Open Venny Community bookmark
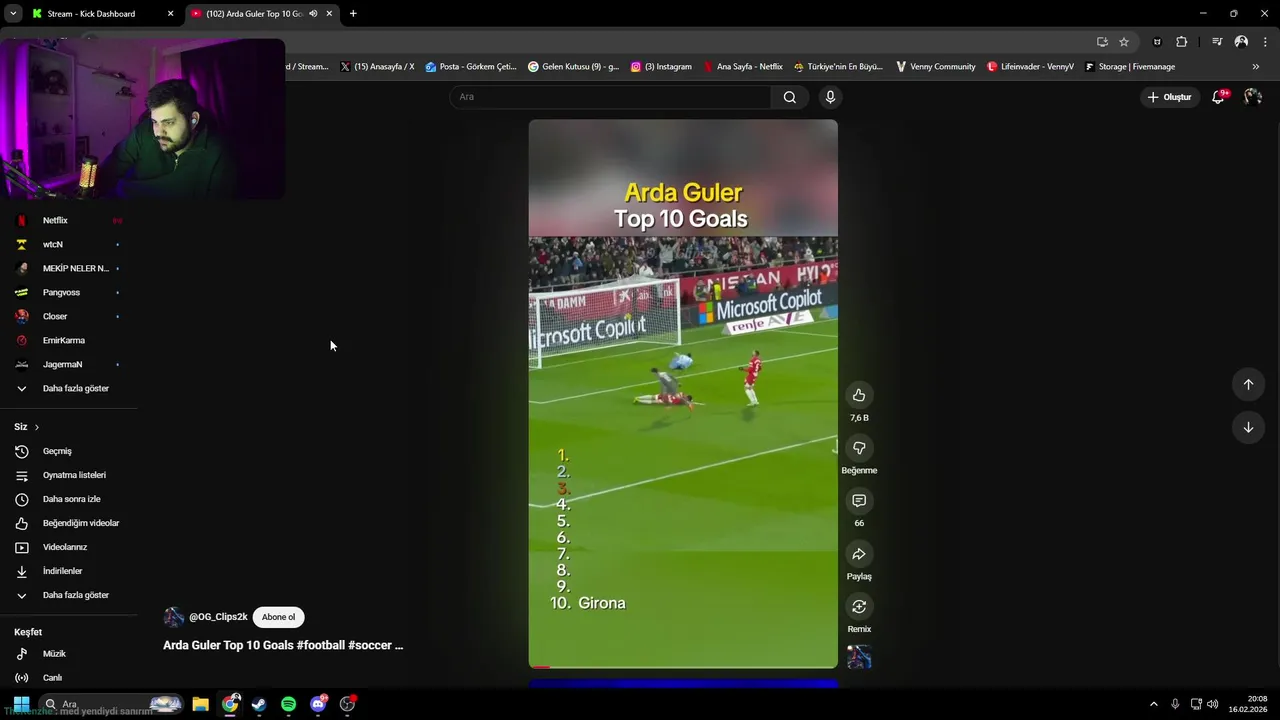This screenshot has height=720, width=1280. [935, 67]
